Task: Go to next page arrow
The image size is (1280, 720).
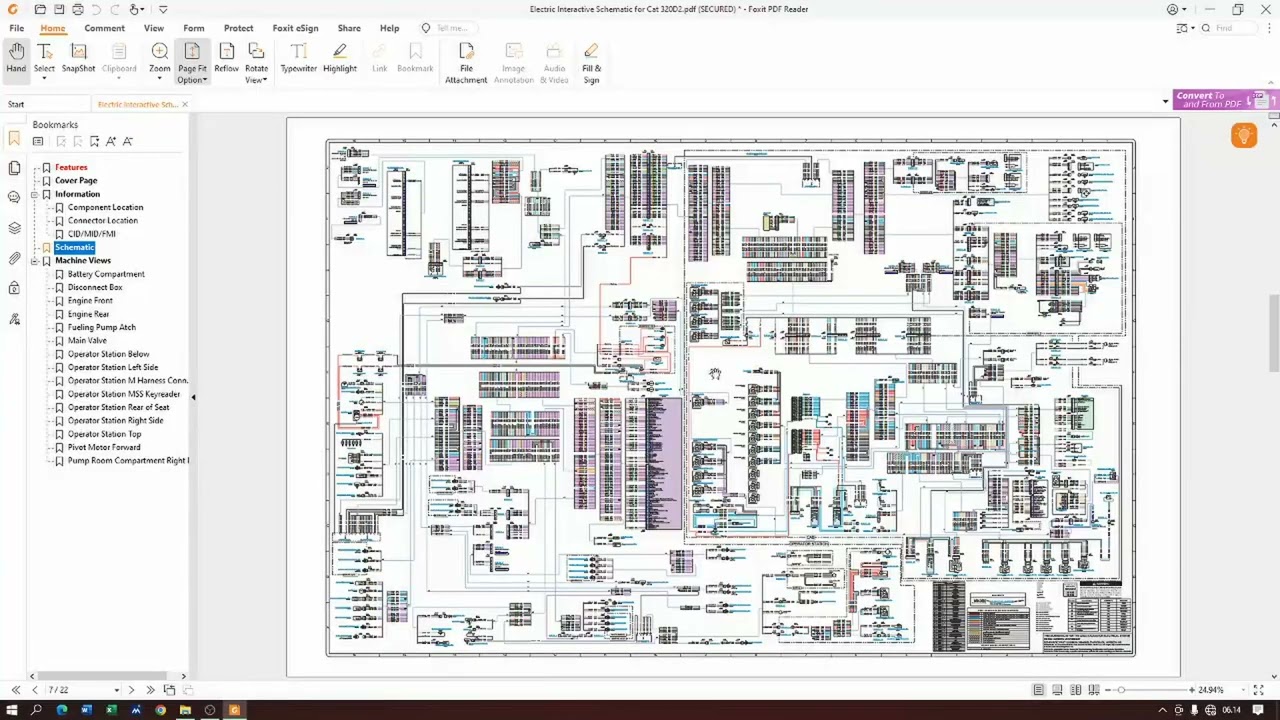Action: click(131, 690)
